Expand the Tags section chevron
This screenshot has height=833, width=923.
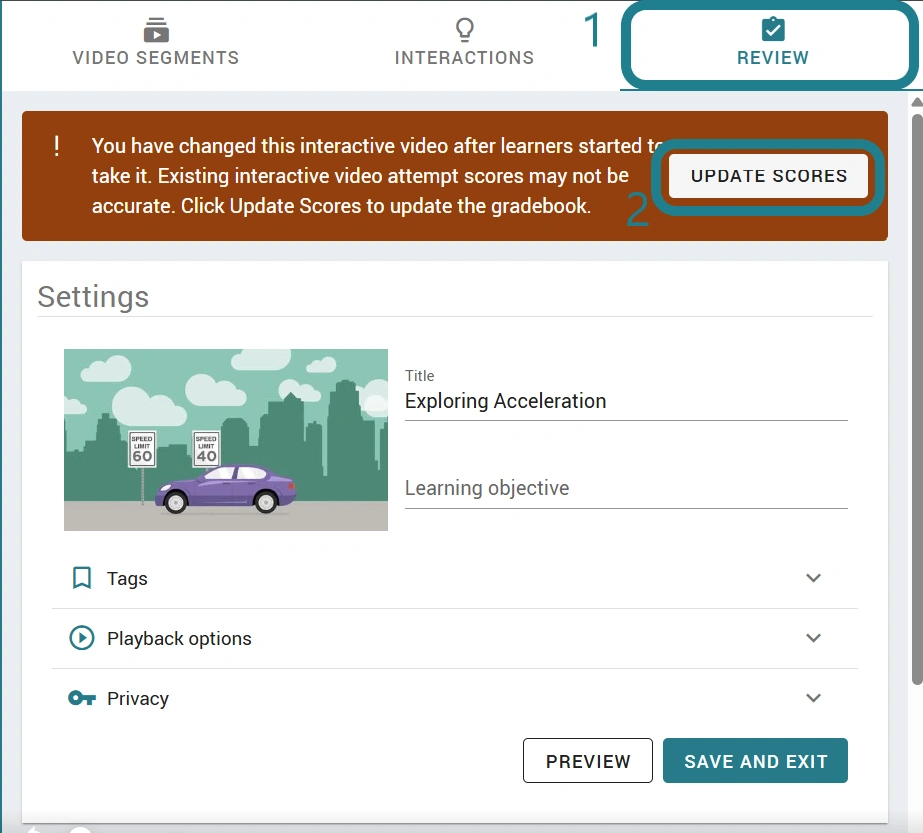point(814,578)
